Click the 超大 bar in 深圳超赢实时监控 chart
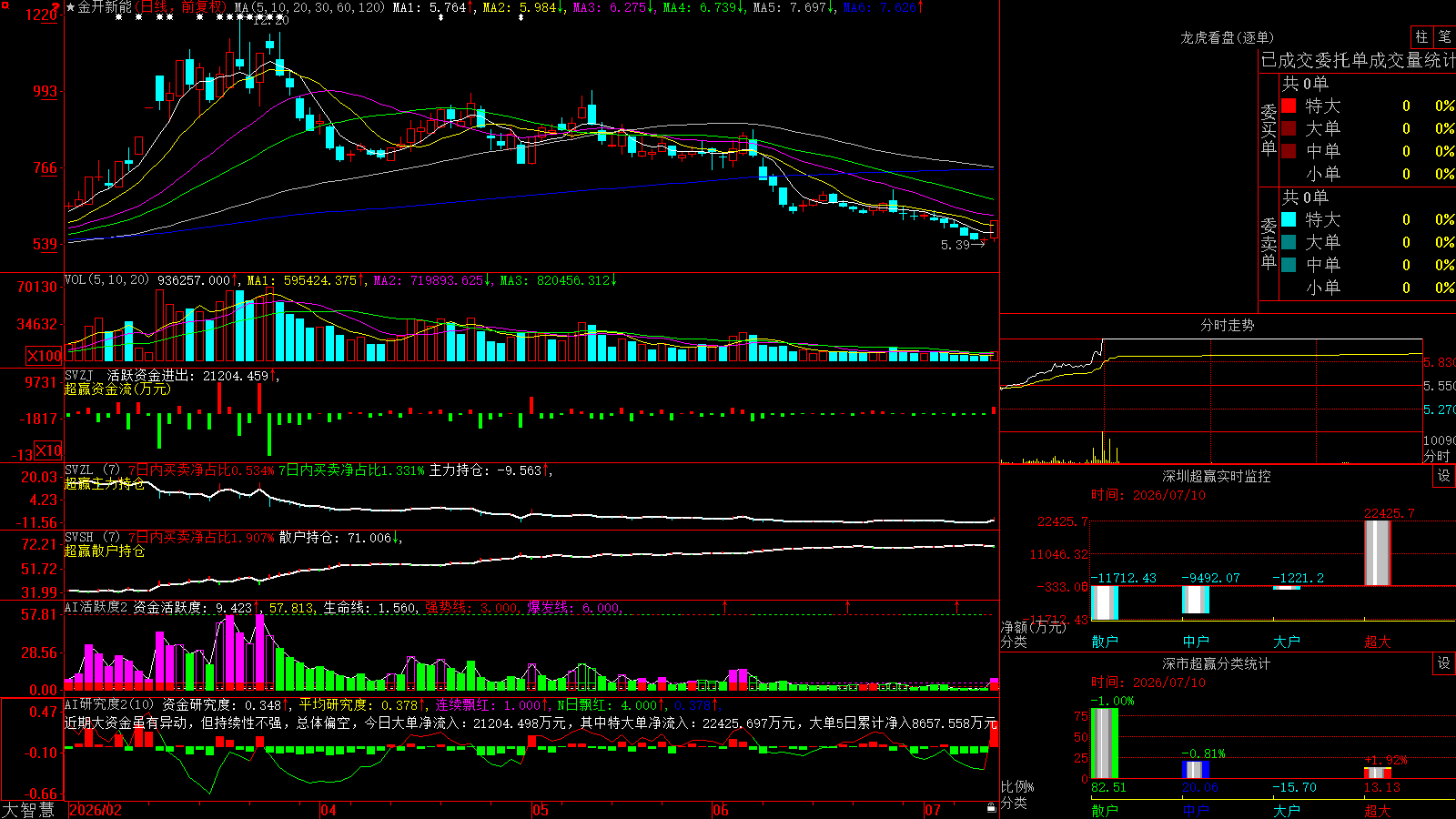The height and width of the screenshot is (819, 1456). click(1378, 552)
